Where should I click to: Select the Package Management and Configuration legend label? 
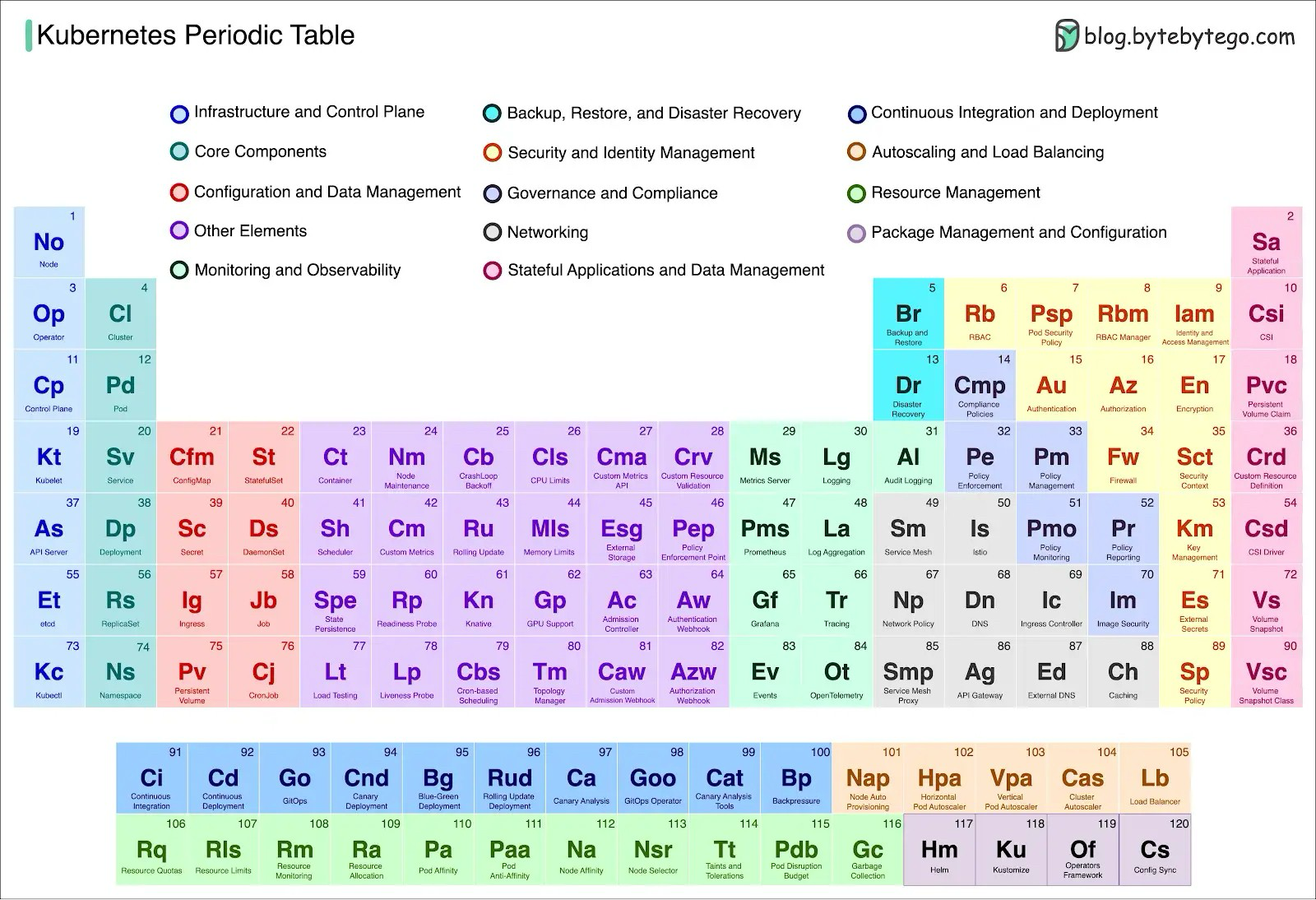coord(1019,233)
